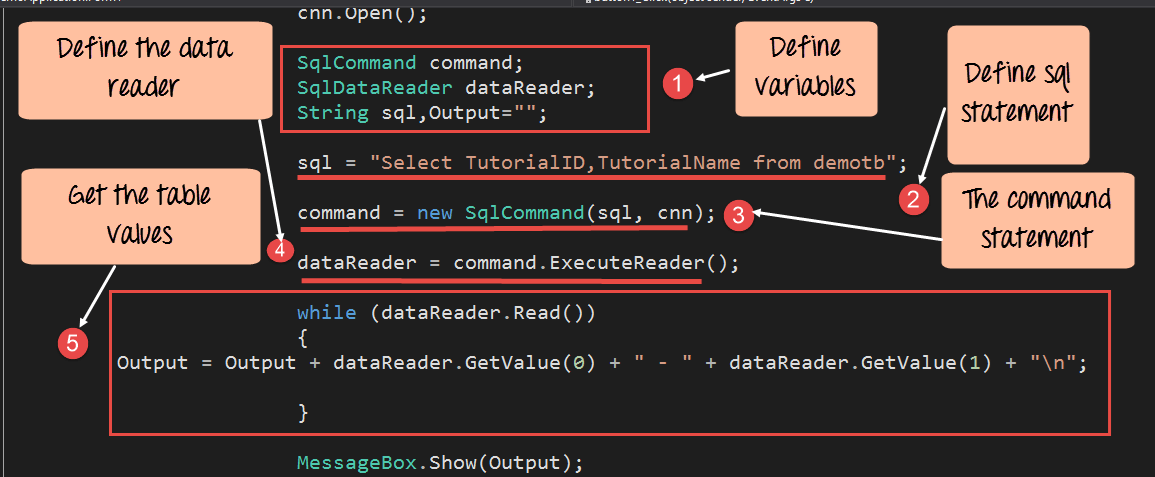Viewport: 1155px width, 477px height.
Task: Click the 'Define Variables' callout box
Action: (806, 68)
